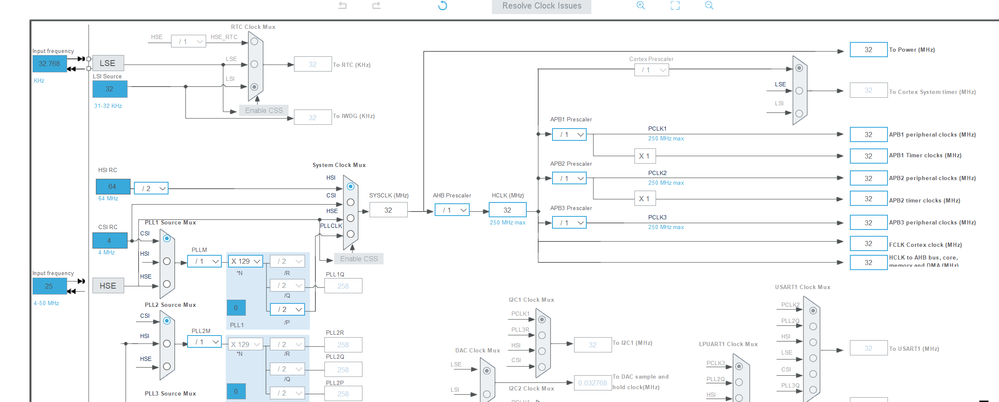Open APB2 Prescaler dropdown

point(569,178)
